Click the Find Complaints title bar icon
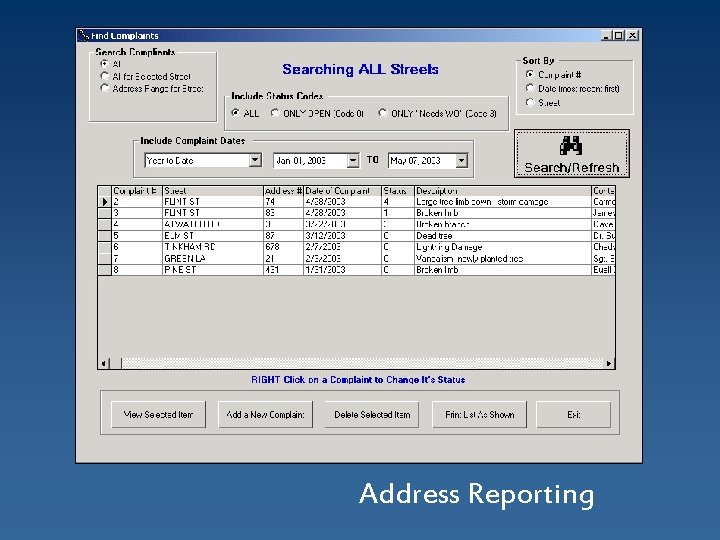Image resolution: width=720 pixels, height=540 pixels. [x=83, y=35]
